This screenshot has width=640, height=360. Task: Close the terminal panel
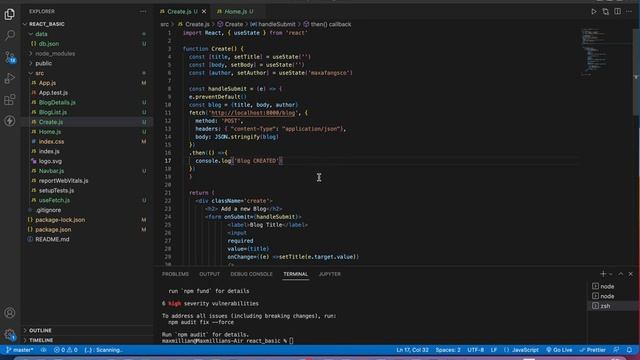(x=631, y=274)
